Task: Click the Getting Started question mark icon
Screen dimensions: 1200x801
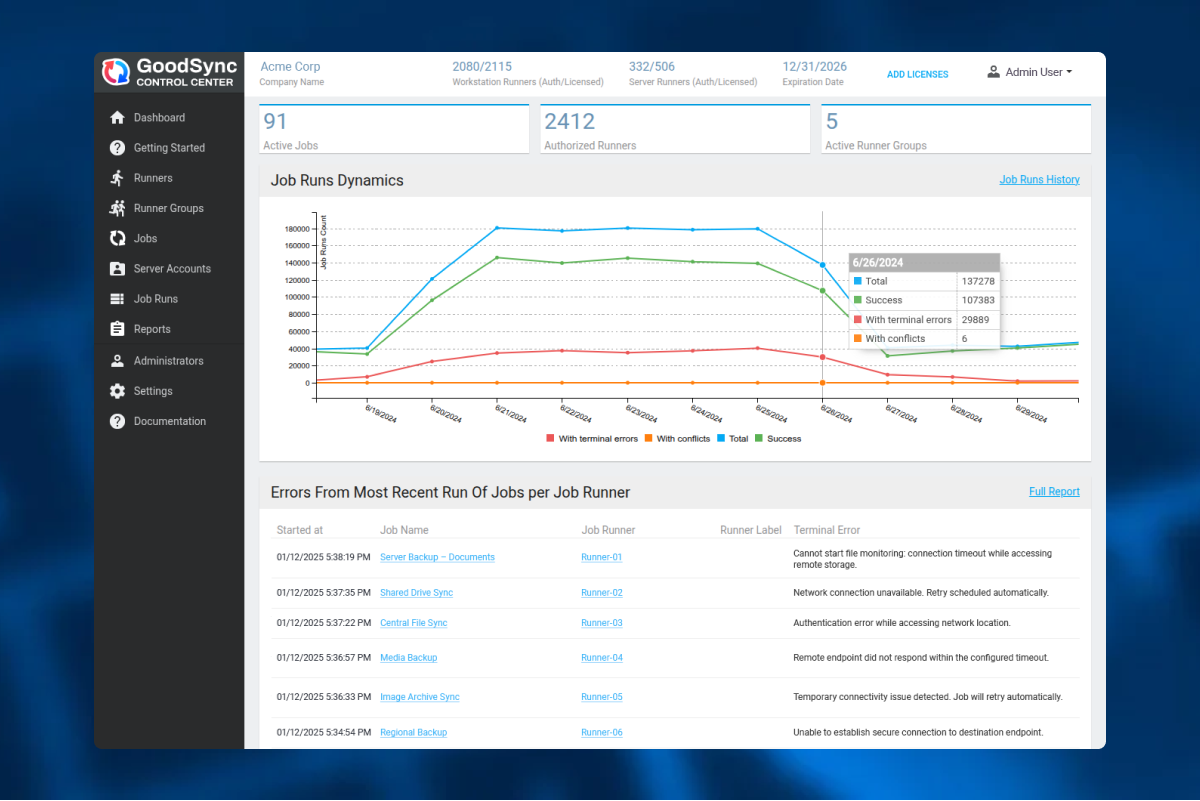Action: pyautogui.click(x=117, y=148)
